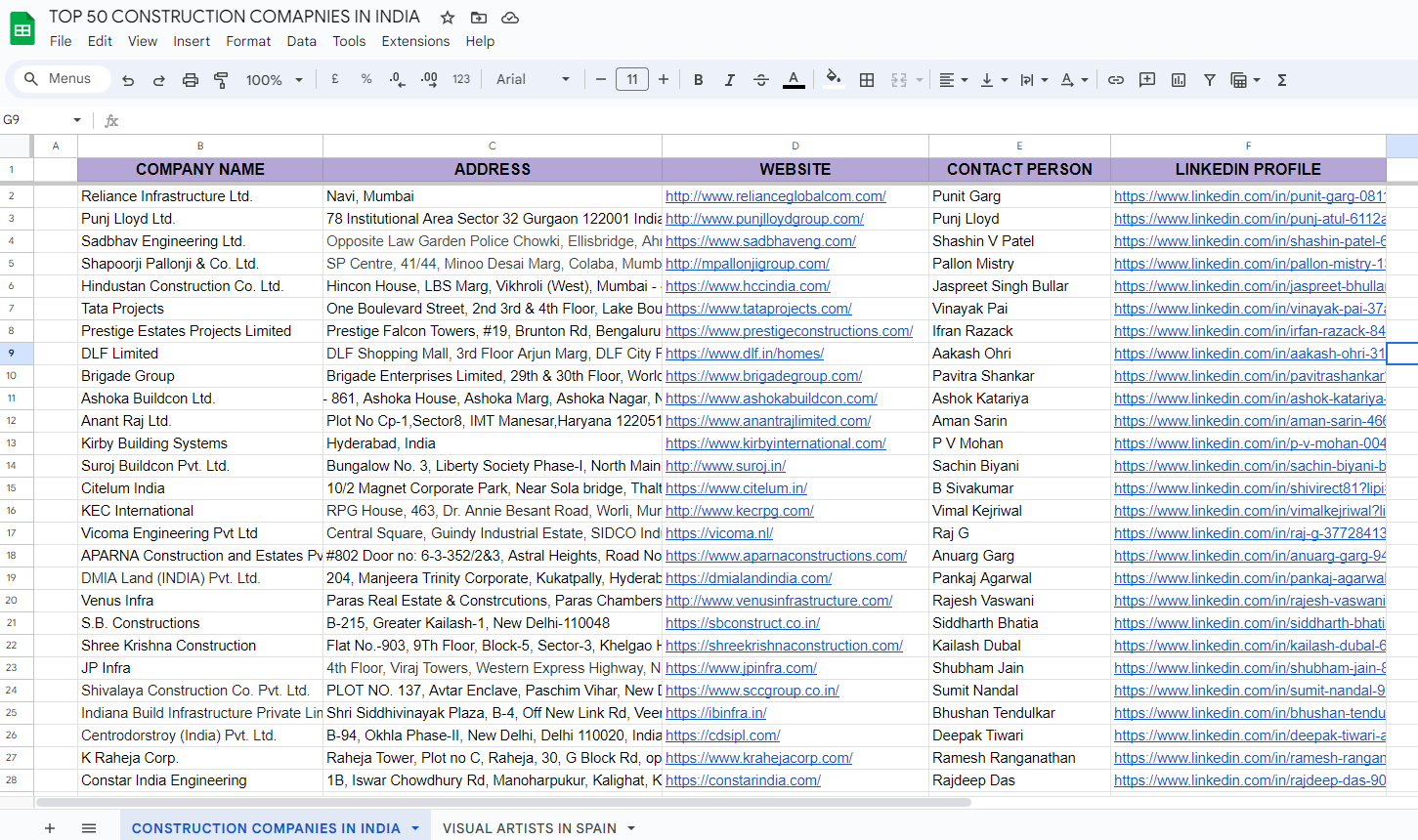
Task: Move document to folder icon
Action: point(479,18)
